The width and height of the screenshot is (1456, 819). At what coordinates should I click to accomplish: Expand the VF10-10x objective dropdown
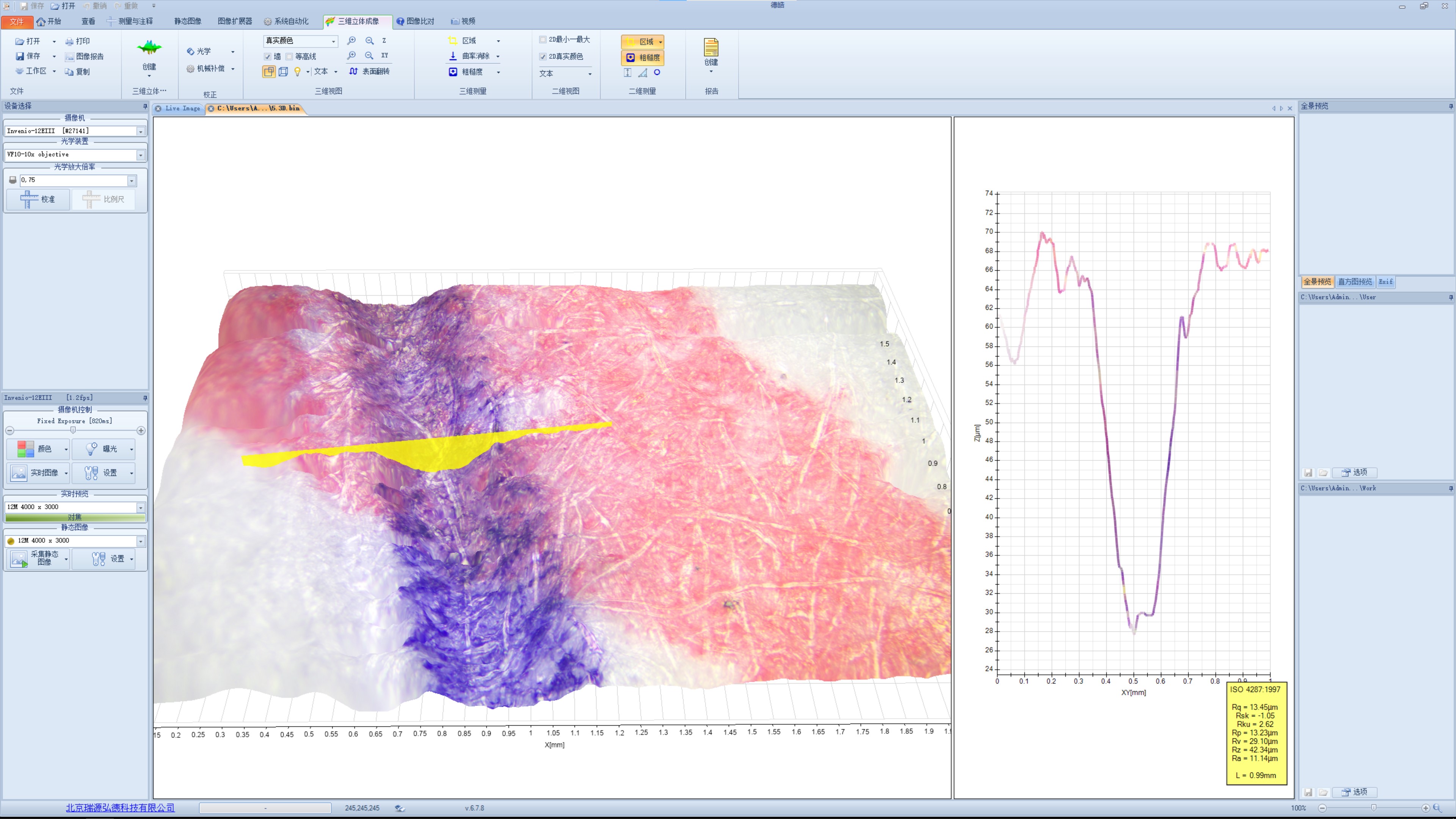pyautogui.click(x=140, y=155)
